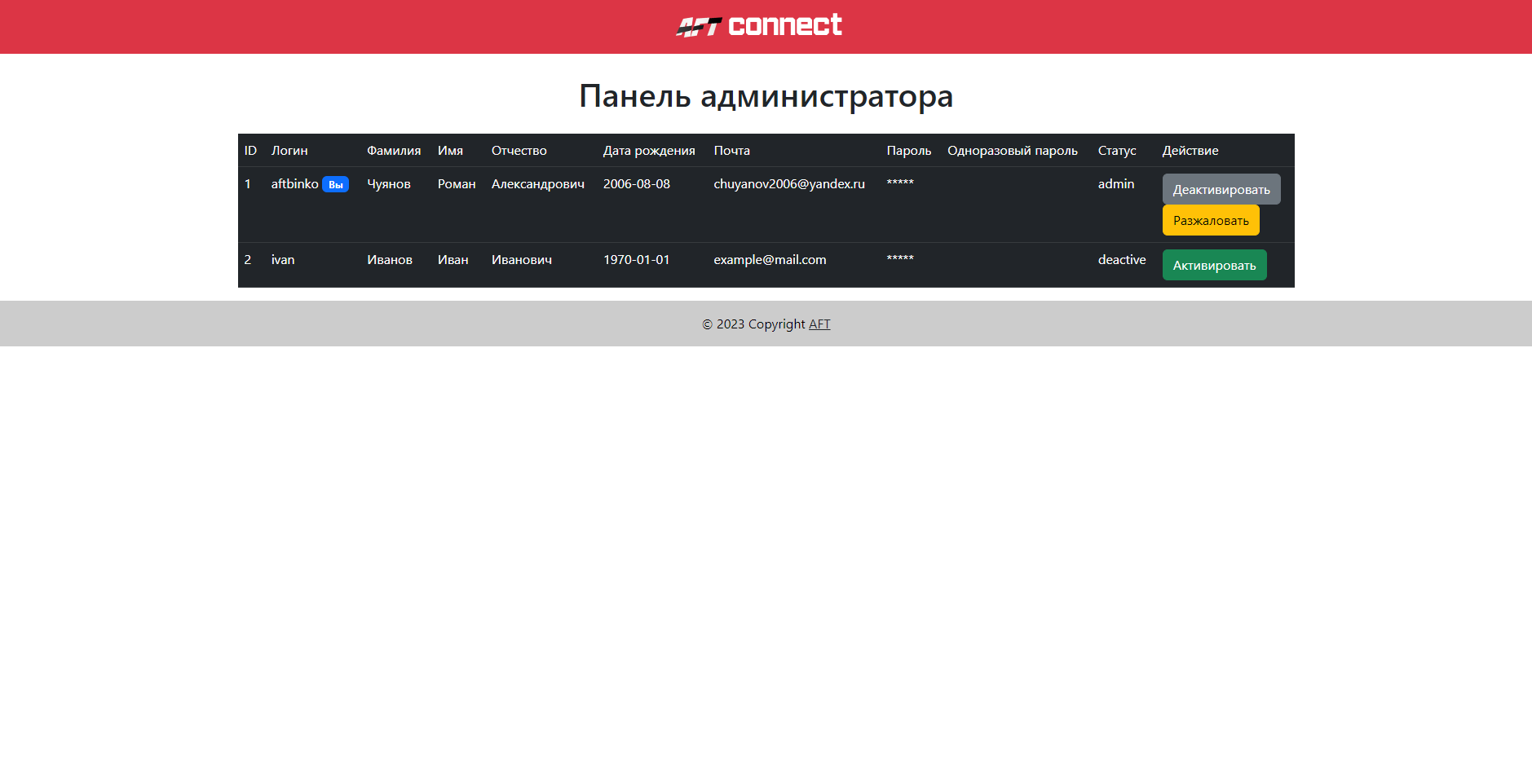
Task: Open the AFT link in the footer
Action: point(819,324)
